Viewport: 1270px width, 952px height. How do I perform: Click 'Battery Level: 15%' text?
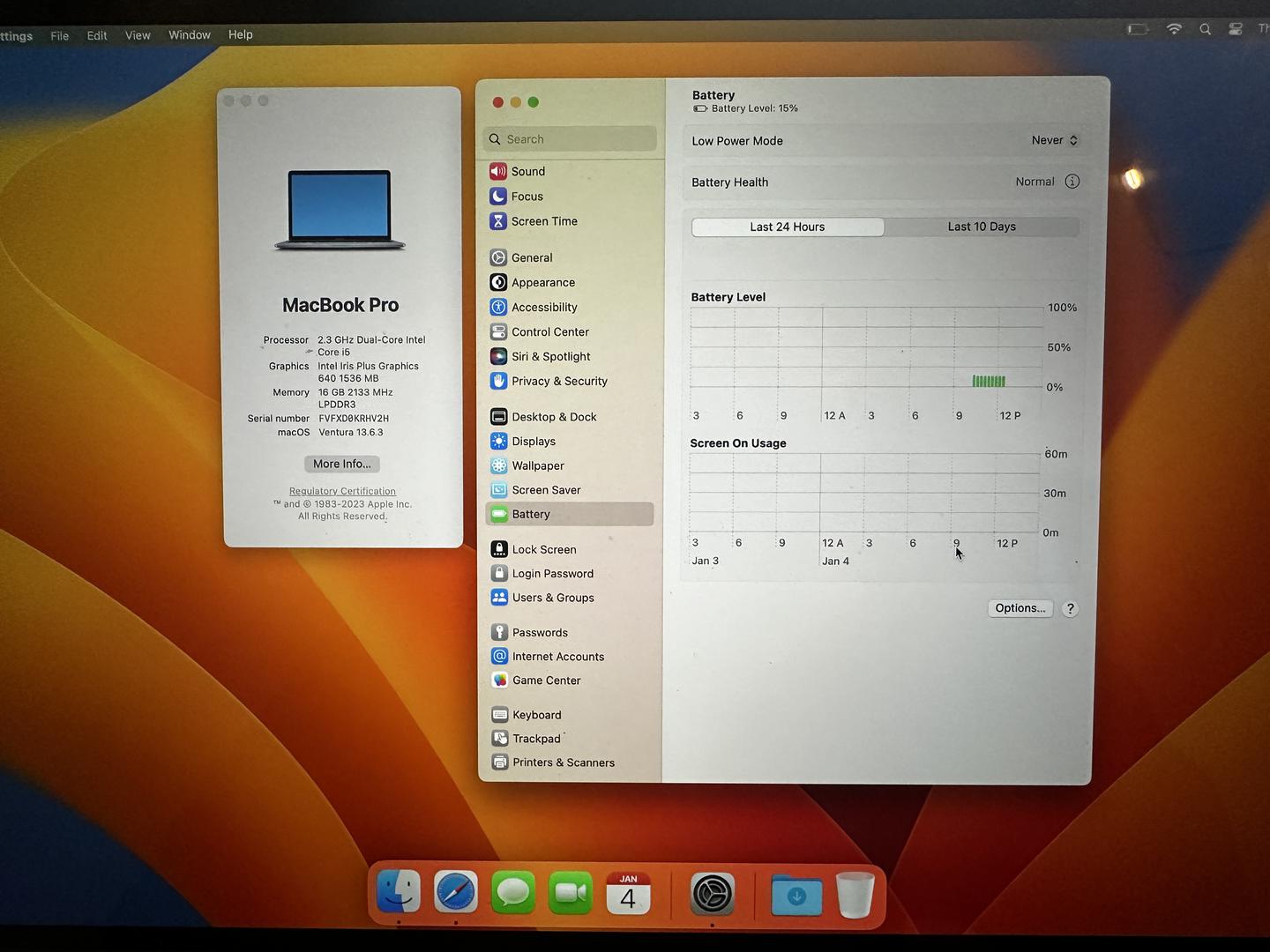[754, 108]
